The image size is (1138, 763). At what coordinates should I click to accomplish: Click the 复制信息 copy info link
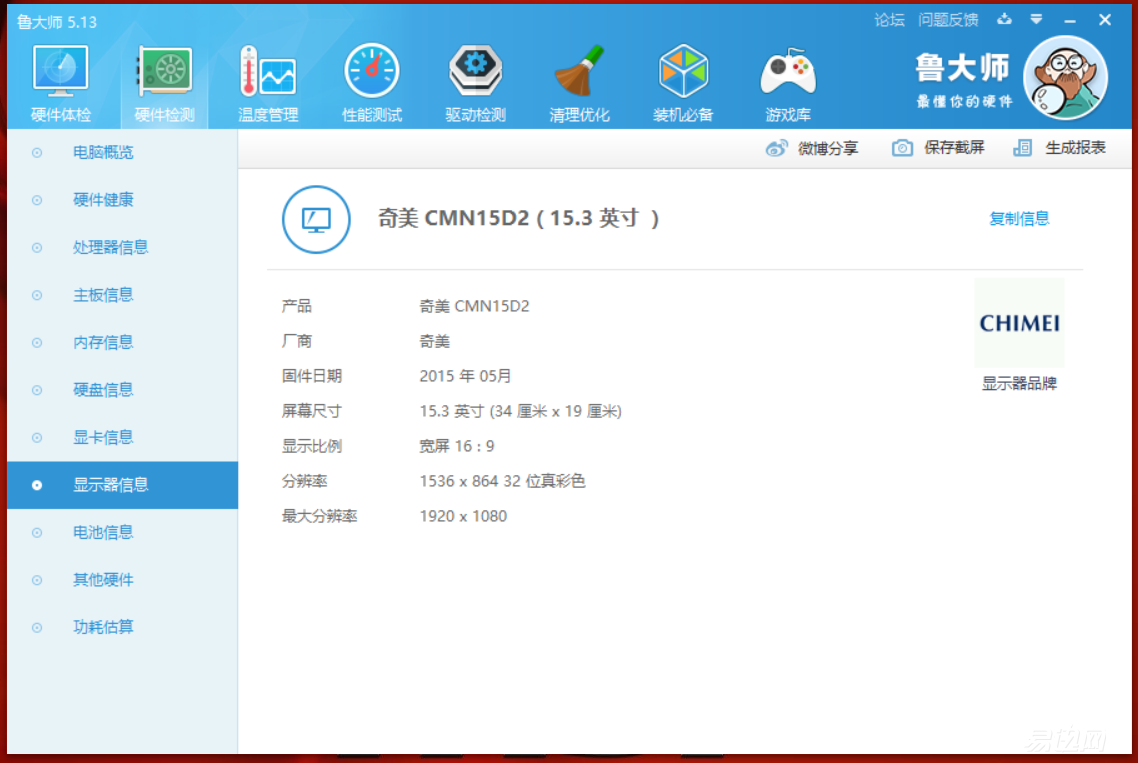point(1019,219)
